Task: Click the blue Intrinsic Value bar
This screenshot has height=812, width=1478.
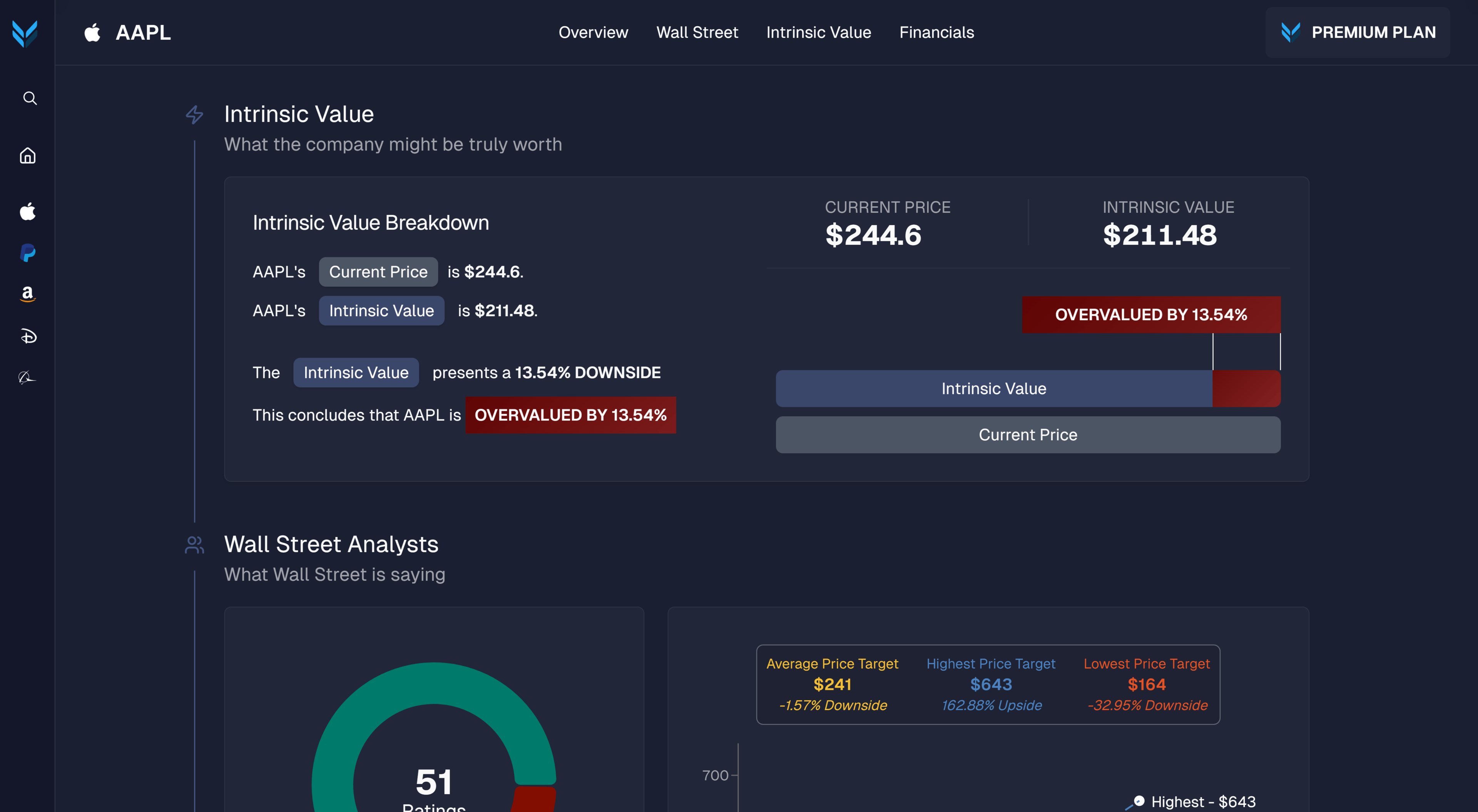Action: 994,389
